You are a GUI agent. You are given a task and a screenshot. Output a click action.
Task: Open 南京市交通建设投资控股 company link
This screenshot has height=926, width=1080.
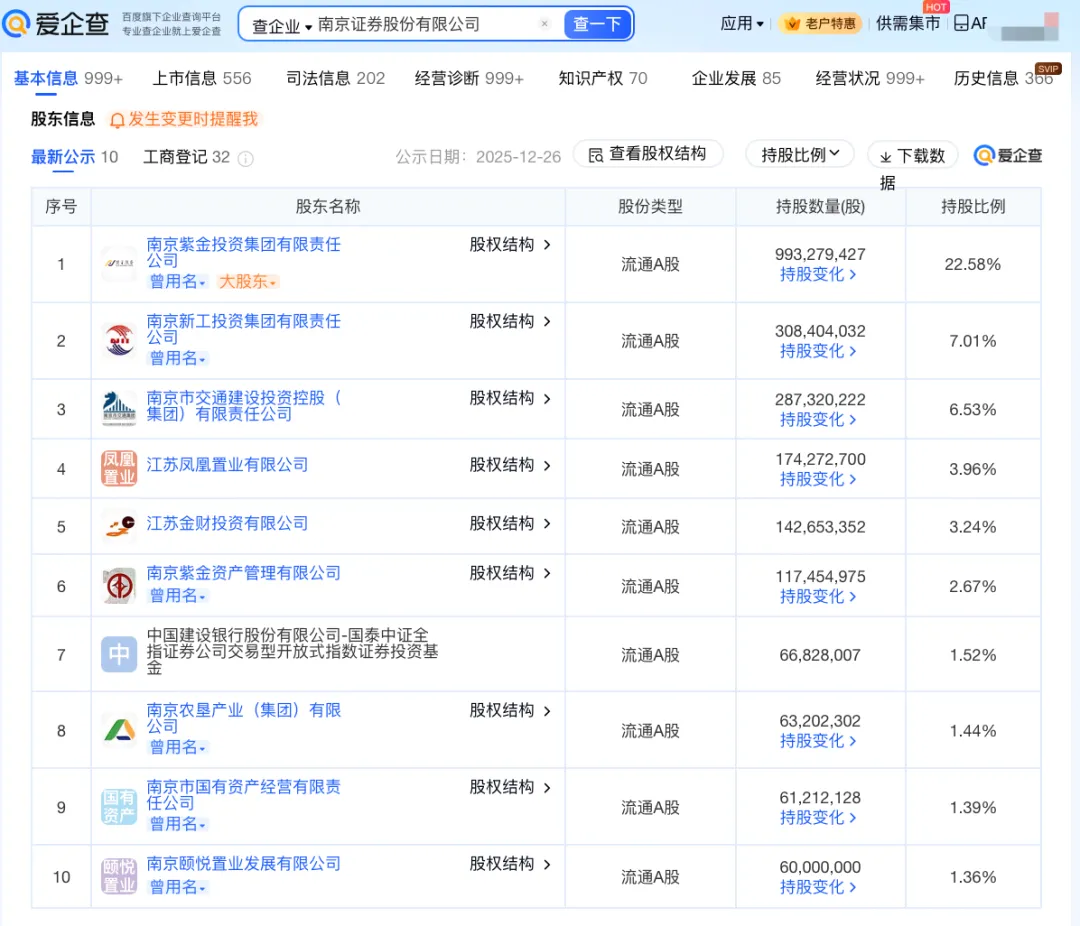243,406
